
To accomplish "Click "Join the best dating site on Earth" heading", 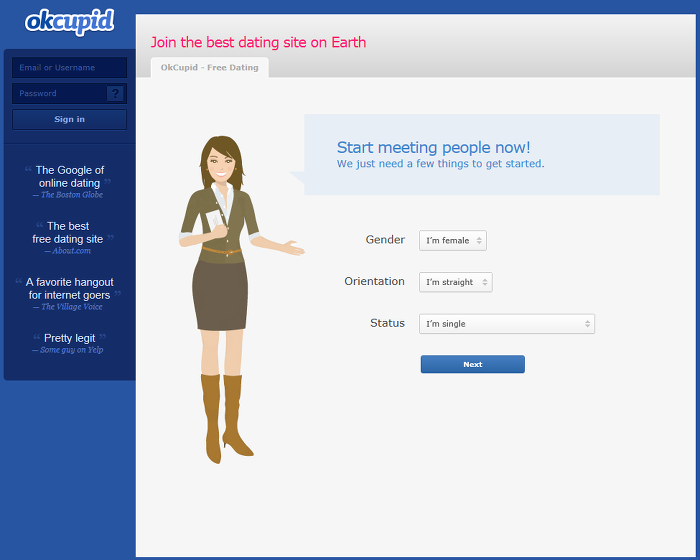I will (258, 42).
